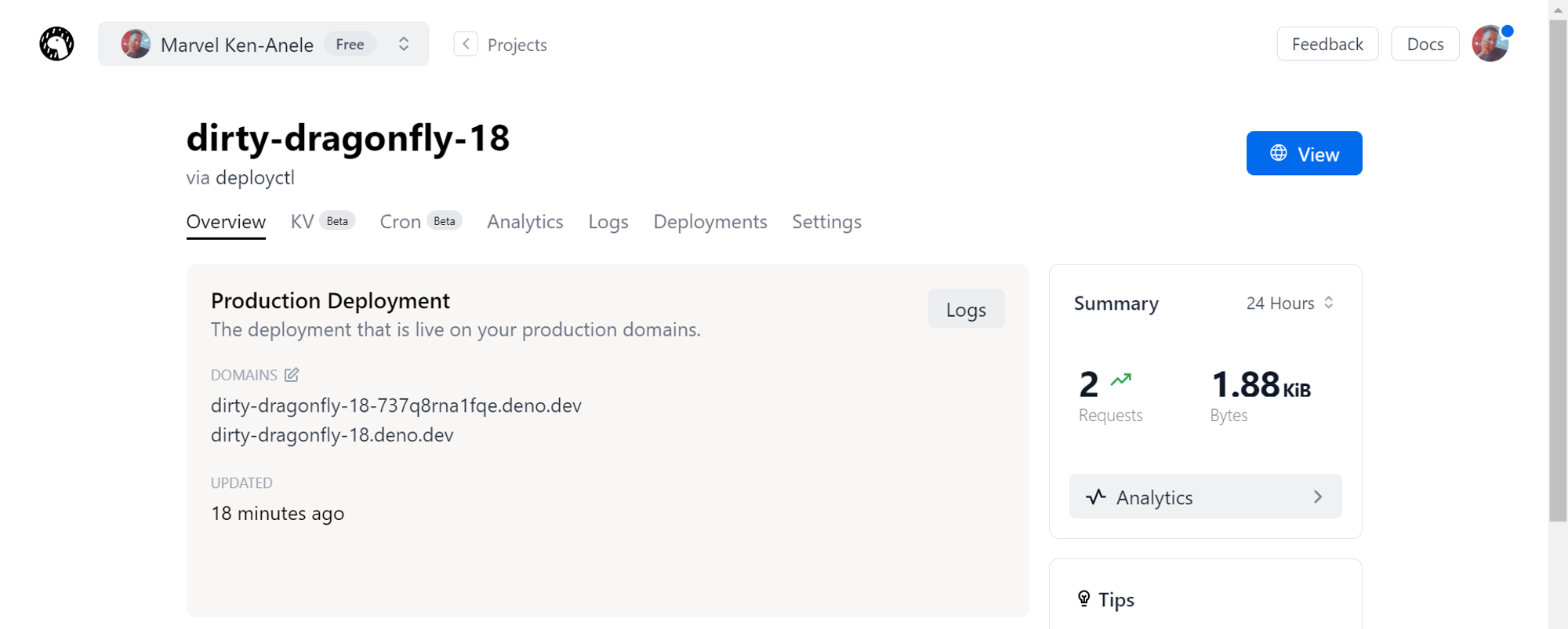Expand the organization switcher chevrons
The height and width of the screenshot is (629, 1568).
click(x=404, y=44)
